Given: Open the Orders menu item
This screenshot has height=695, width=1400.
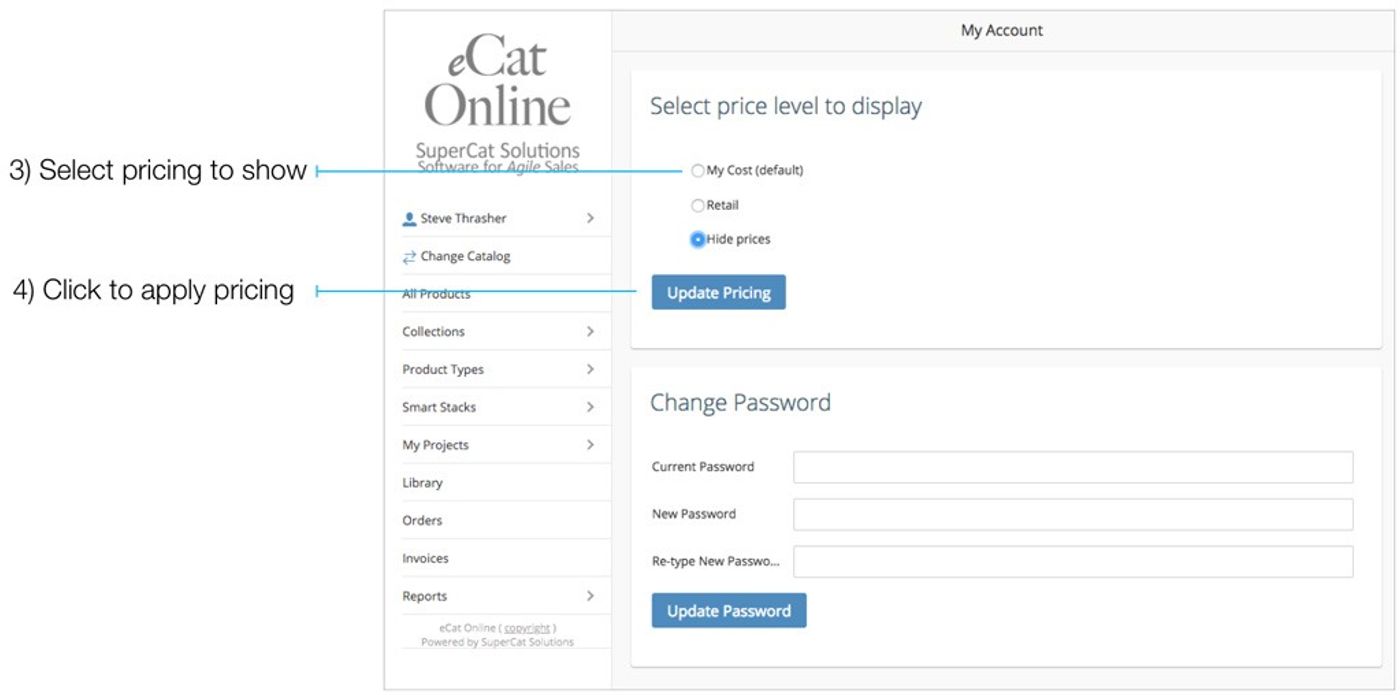Looking at the screenshot, I should 506,521.
